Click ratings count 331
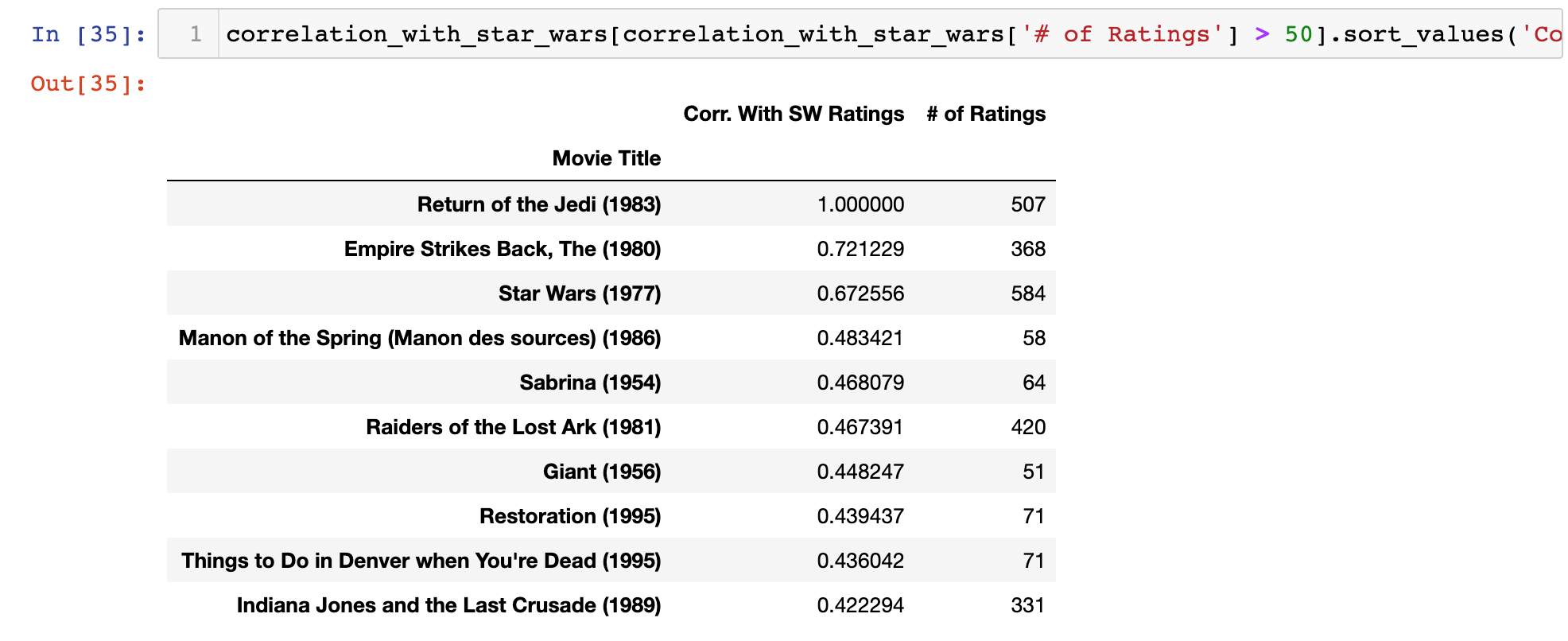The width and height of the screenshot is (1568, 641). (x=1028, y=605)
